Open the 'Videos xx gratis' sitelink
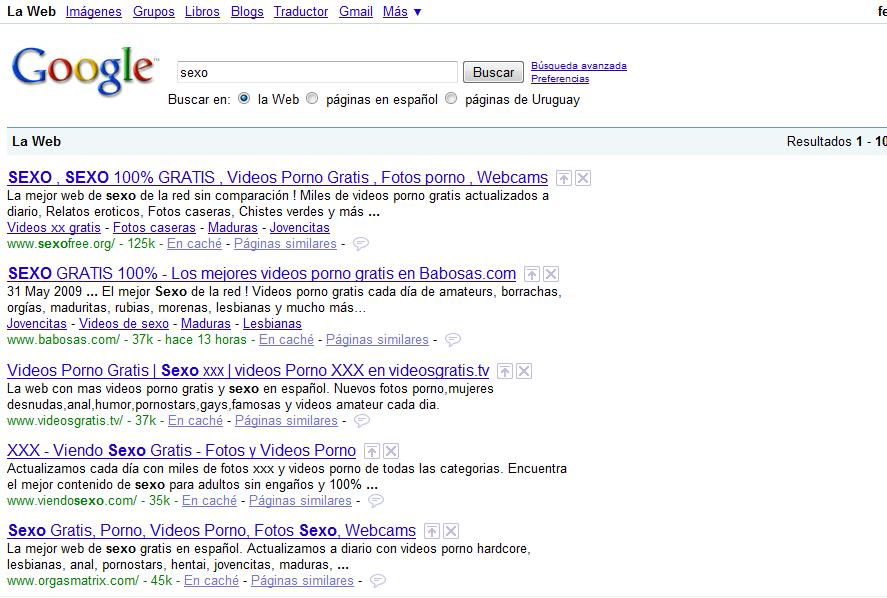This screenshot has width=887, height=598. click(x=54, y=228)
